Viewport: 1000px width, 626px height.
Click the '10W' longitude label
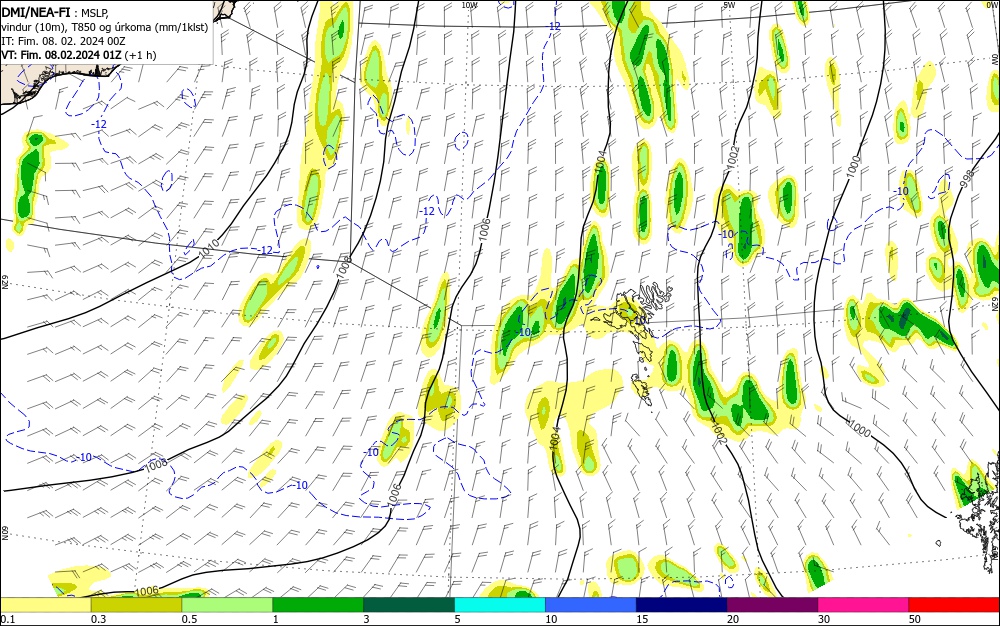tap(469, 5)
